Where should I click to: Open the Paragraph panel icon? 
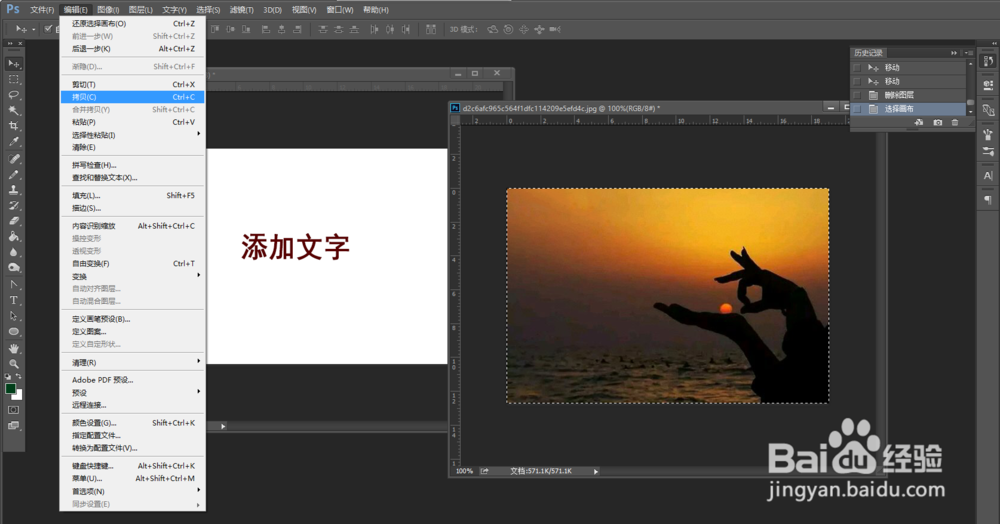[x=988, y=200]
